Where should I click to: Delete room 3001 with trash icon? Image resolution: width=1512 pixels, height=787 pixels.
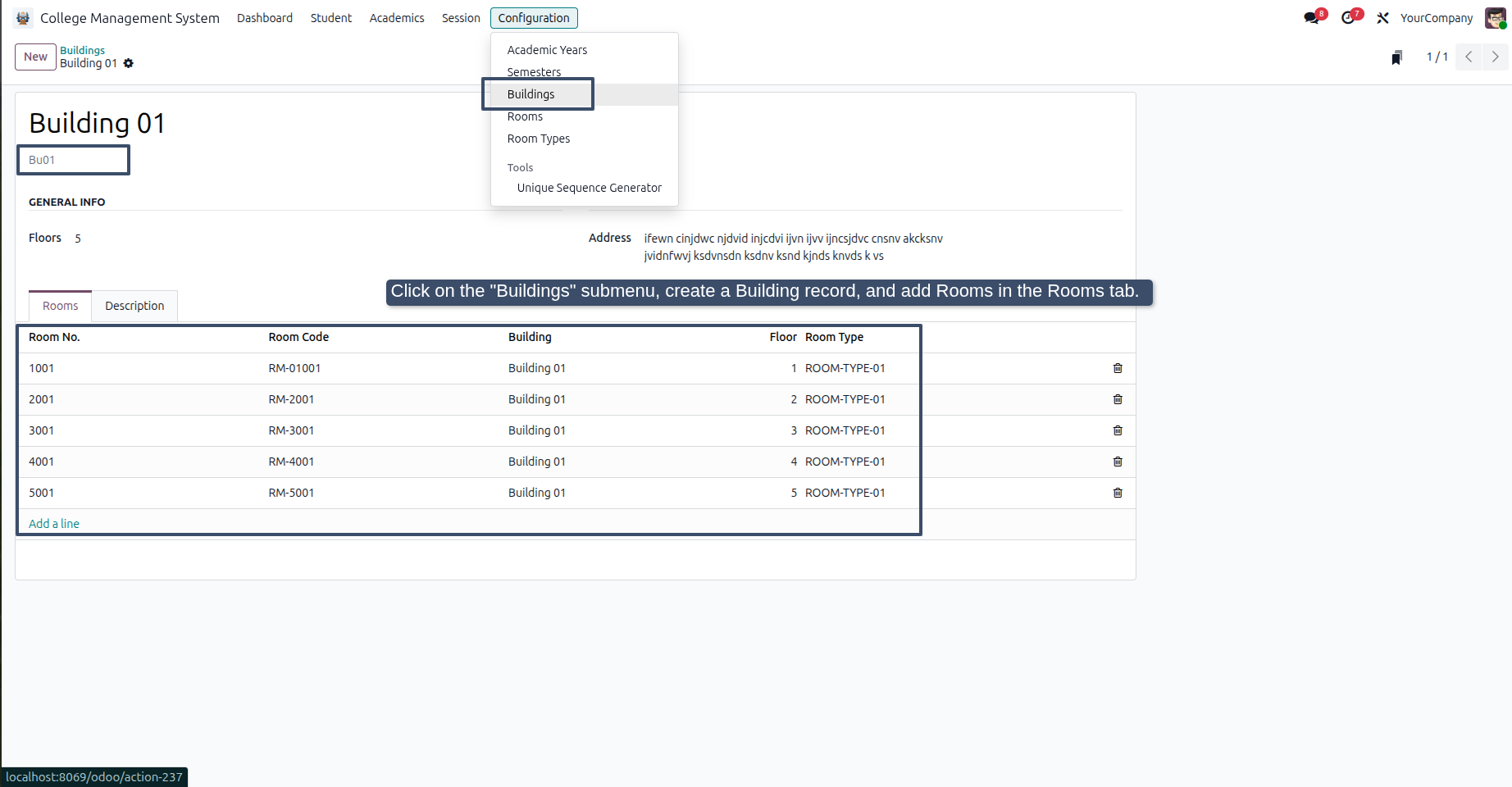1118,430
